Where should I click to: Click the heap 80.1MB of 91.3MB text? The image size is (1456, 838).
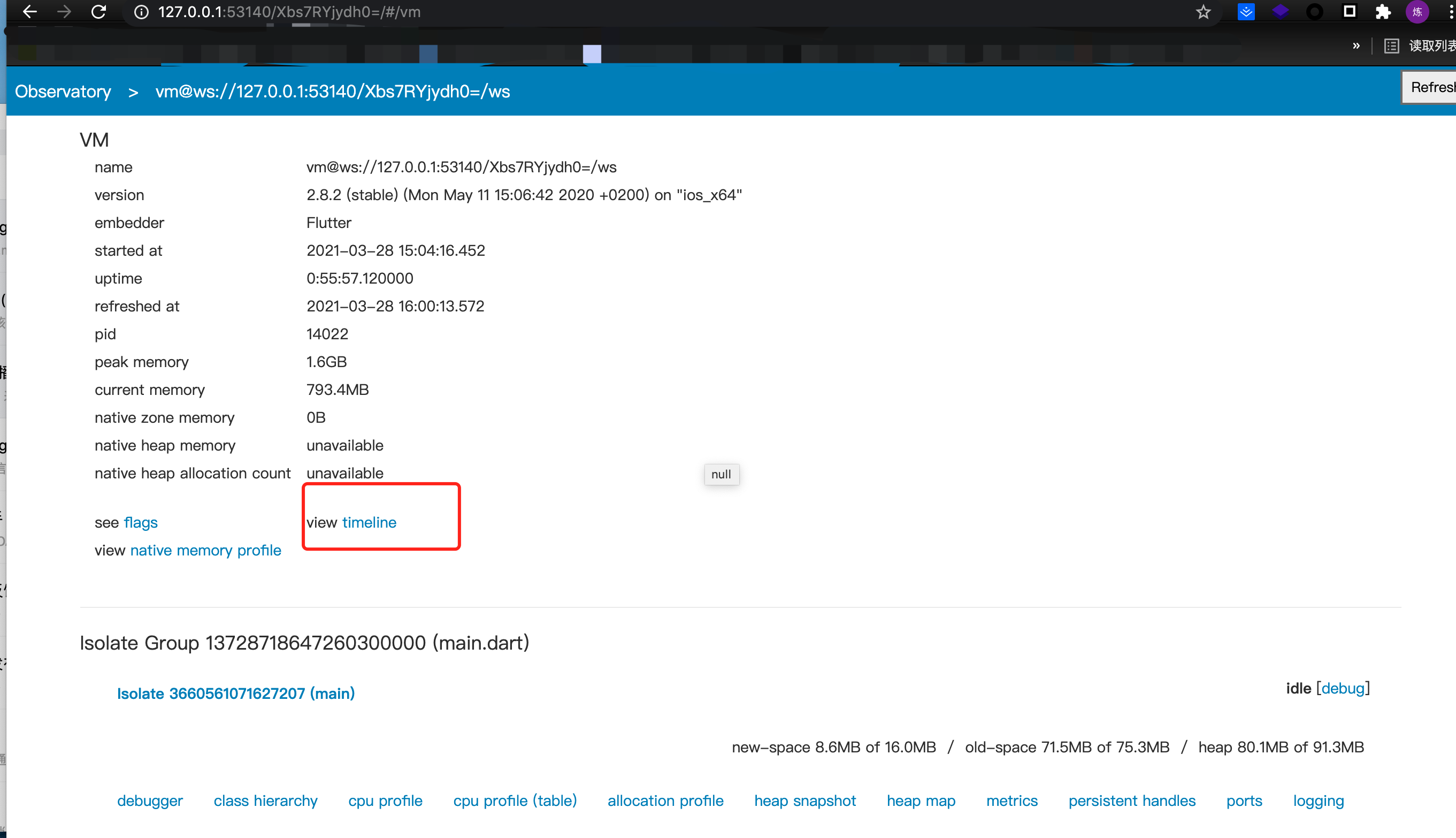(x=1281, y=748)
